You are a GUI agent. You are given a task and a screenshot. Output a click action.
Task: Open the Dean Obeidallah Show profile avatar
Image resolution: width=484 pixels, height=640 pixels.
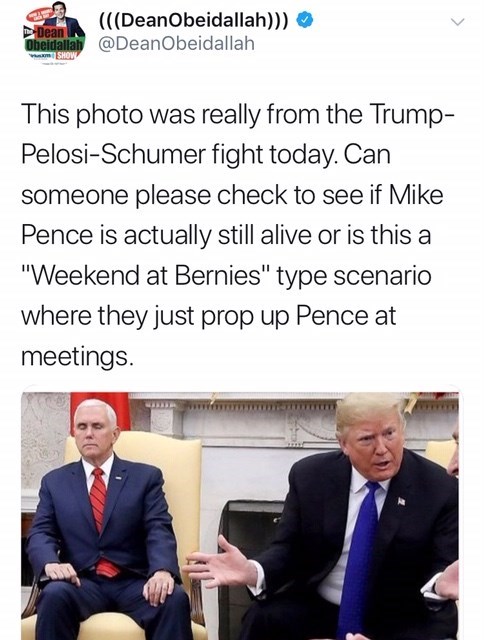(55, 33)
